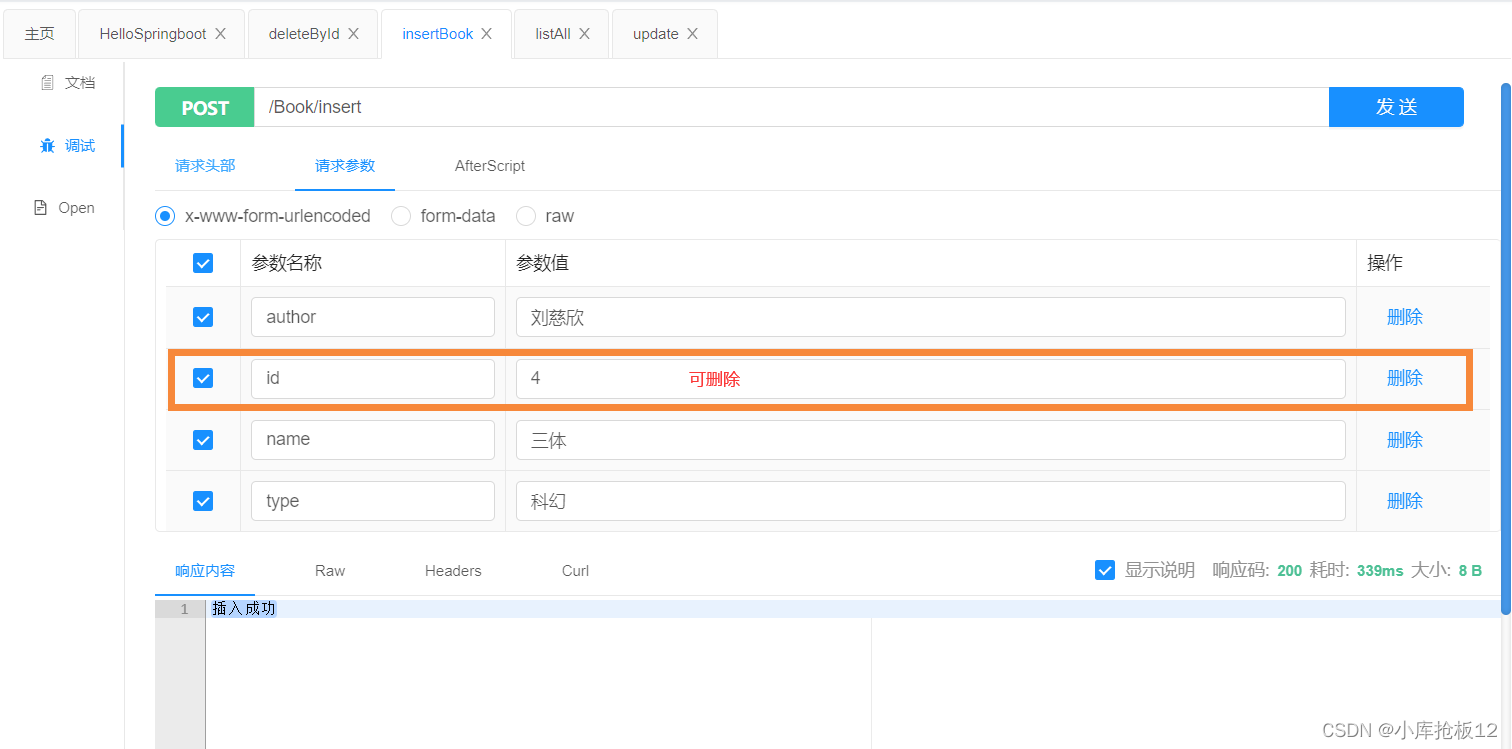Viewport: 1512px width, 749px height.
Task: Click the 8 B size value
Action: [x=1470, y=571]
